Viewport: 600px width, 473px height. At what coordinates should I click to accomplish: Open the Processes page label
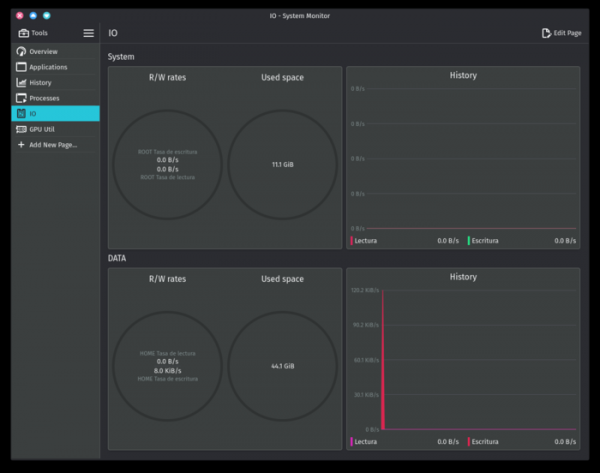(x=45, y=98)
